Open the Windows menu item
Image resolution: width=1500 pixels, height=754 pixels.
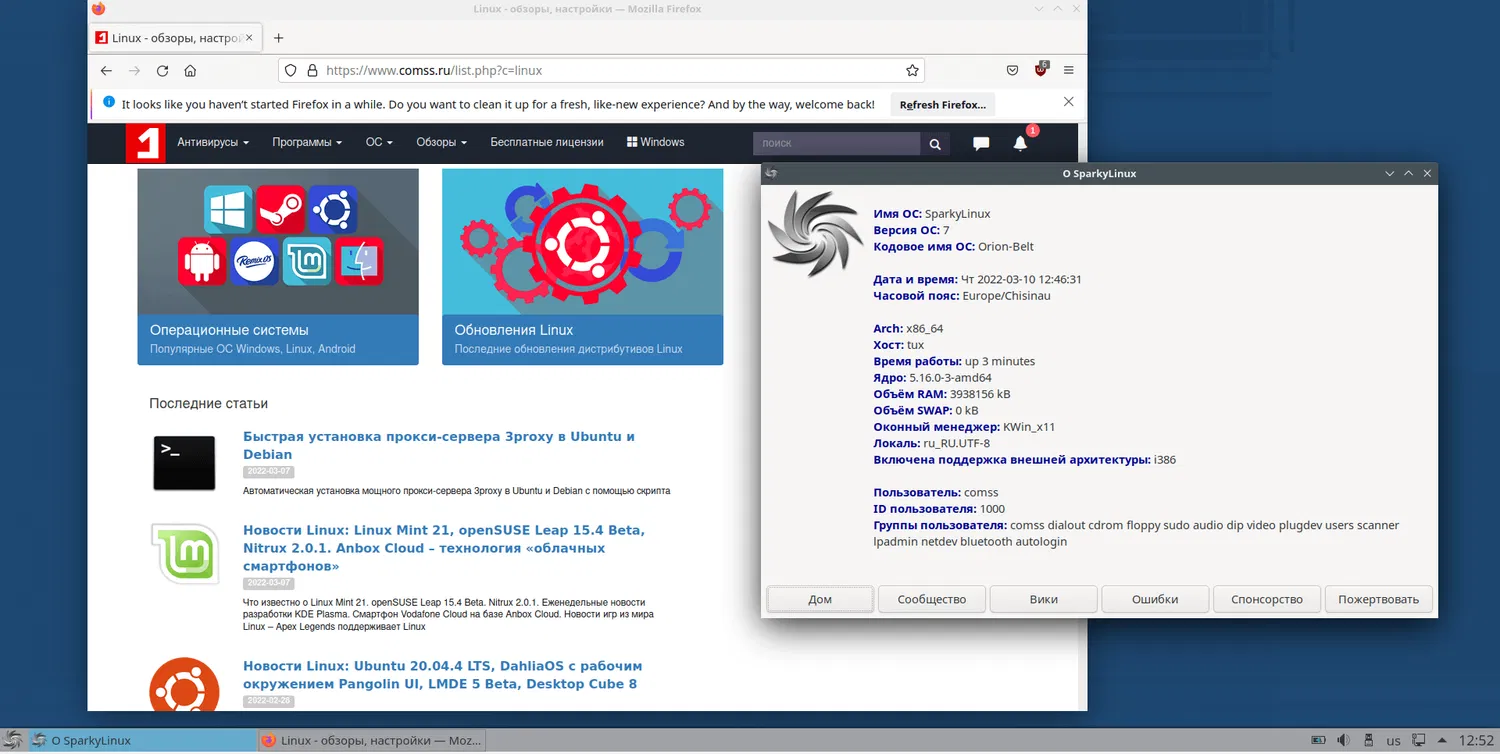[x=655, y=143]
